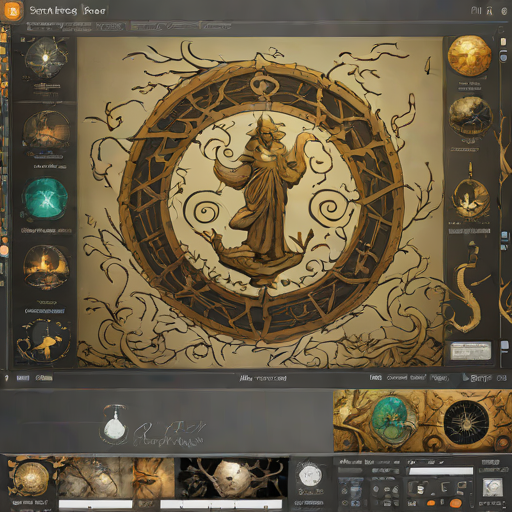Select the glowing teal orb in left panel
The image size is (512, 512).
pyautogui.click(x=46, y=199)
